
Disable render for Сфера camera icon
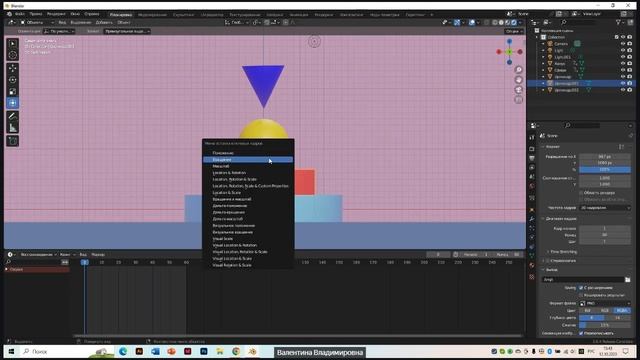pos(629,70)
